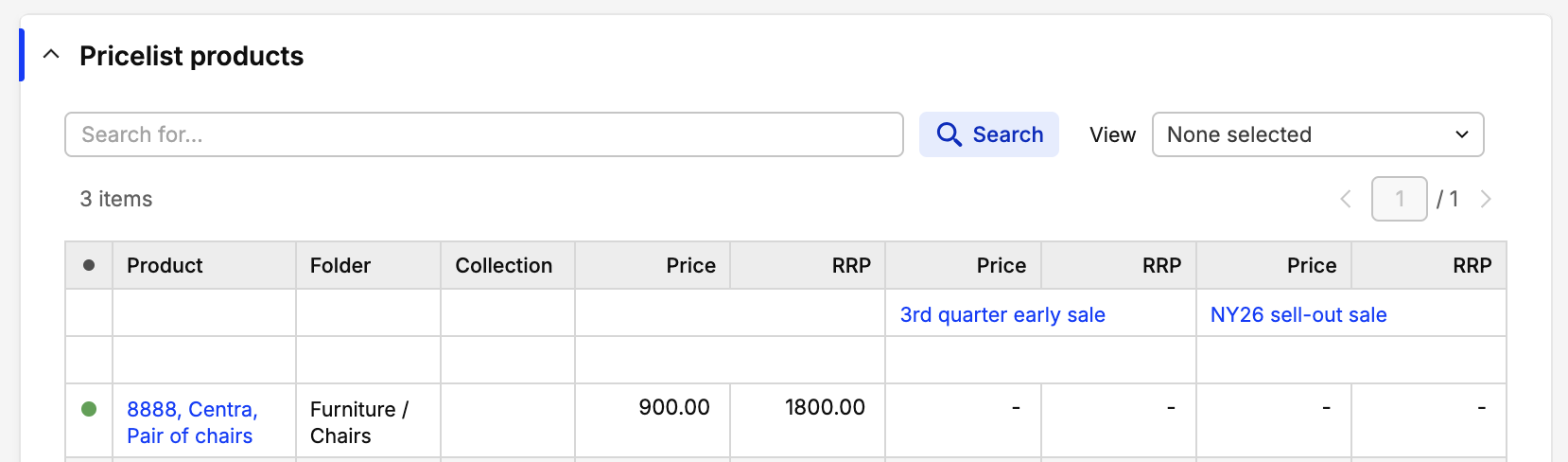Focus the Search for... input field
The height and width of the screenshot is (462, 1568).
pyautogui.click(x=484, y=134)
